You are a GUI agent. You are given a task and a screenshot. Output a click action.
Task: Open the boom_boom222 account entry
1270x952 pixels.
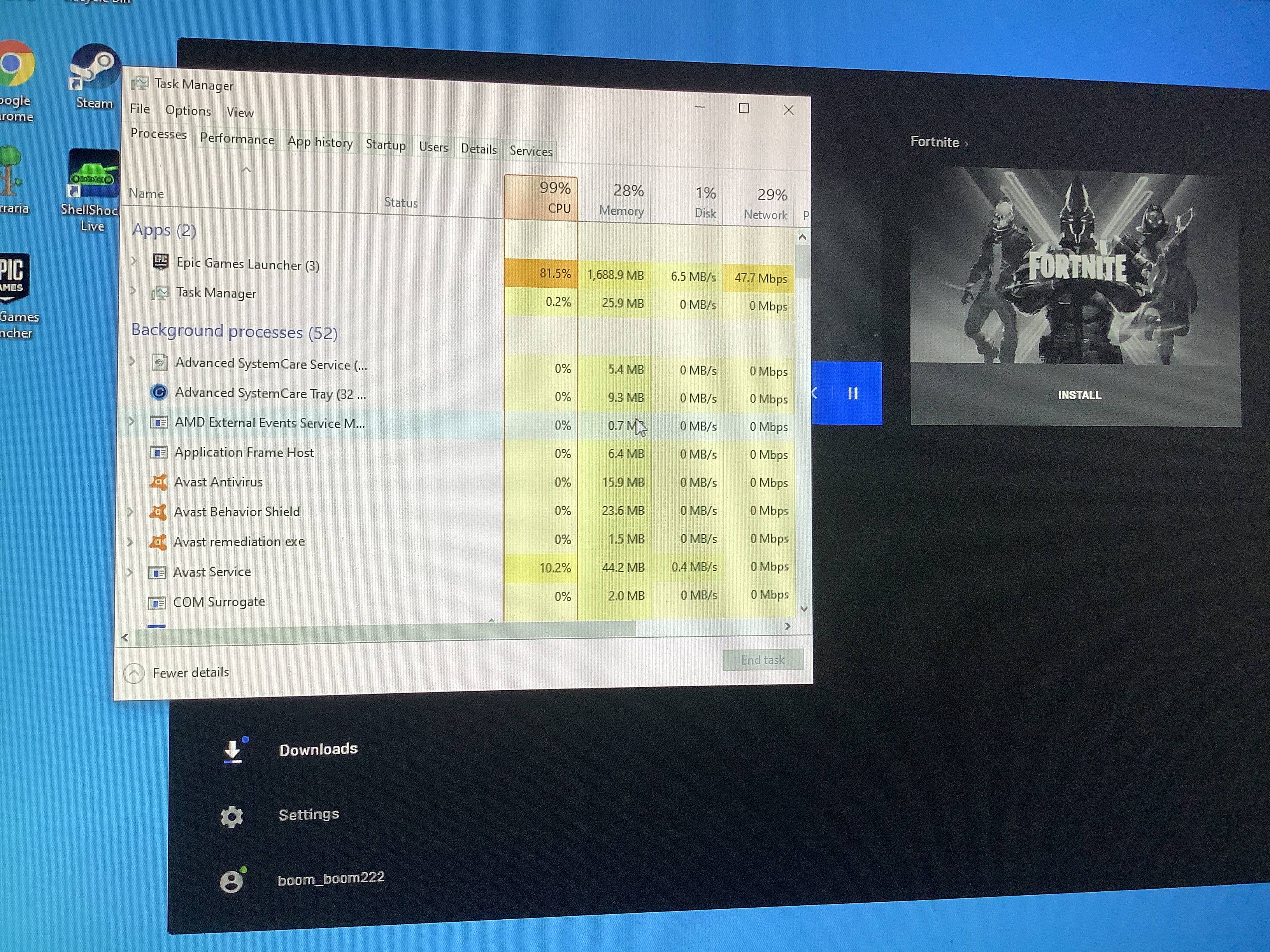pyautogui.click(x=331, y=879)
